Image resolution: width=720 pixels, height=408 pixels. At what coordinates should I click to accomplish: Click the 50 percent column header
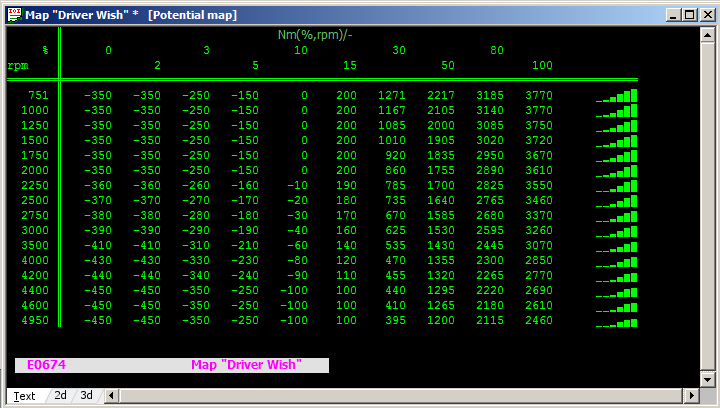click(448, 66)
